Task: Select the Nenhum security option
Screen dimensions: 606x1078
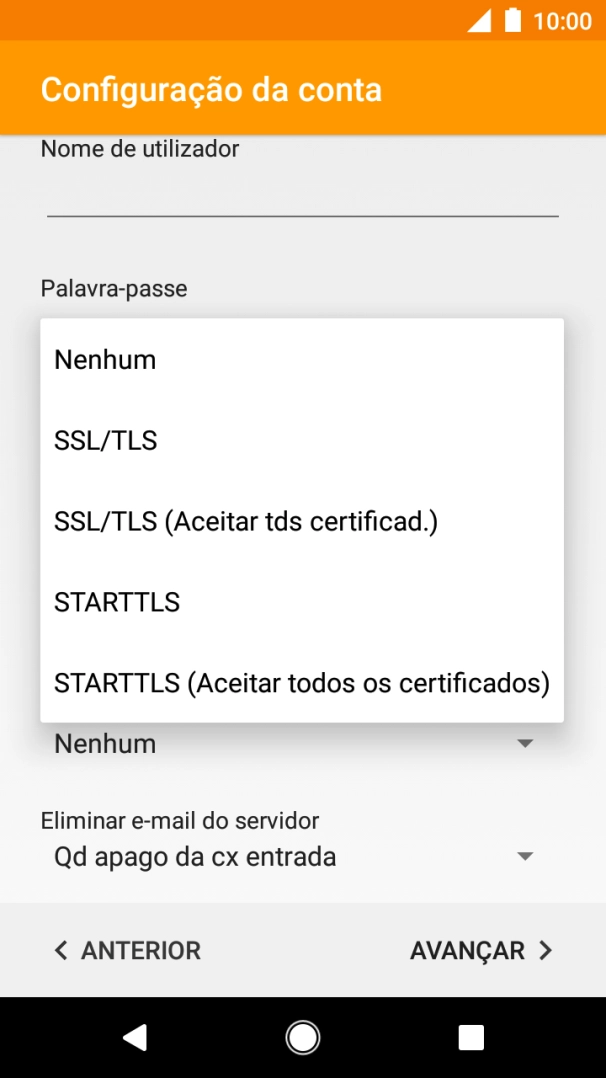Action: (x=105, y=359)
